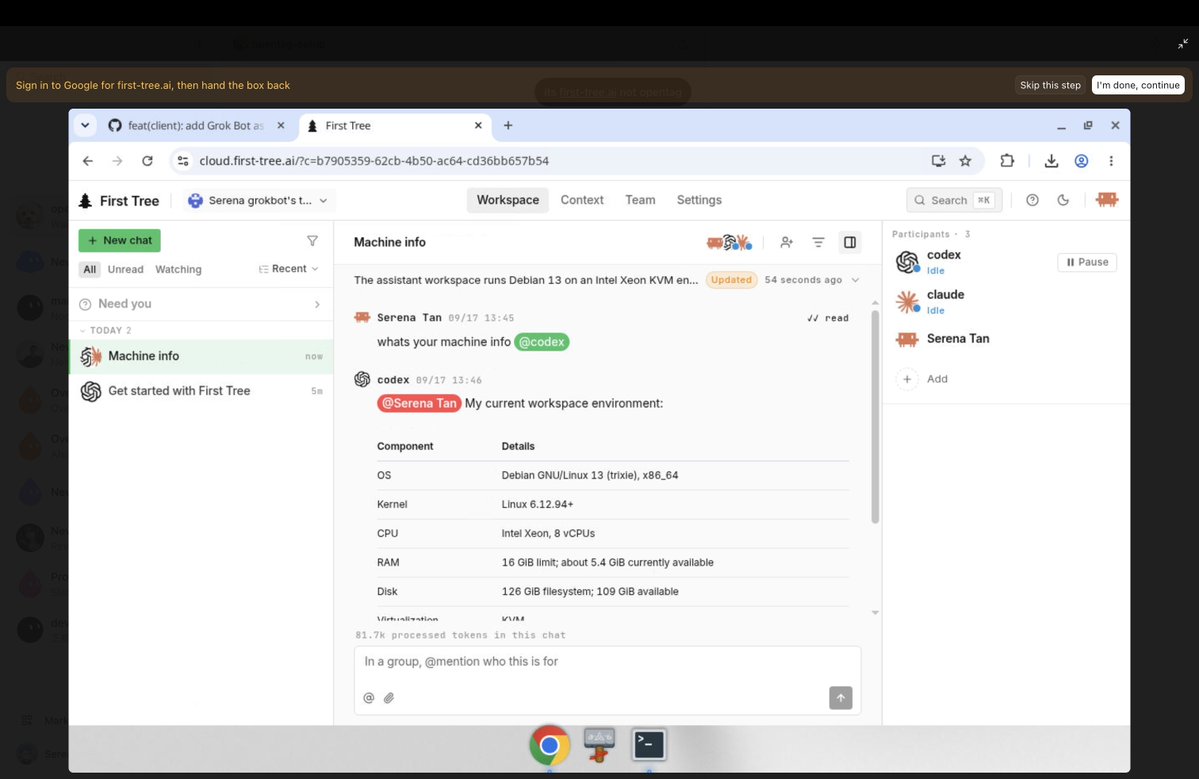The height and width of the screenshot is (779, 1199).
Task: Click the First Tree logo
Action: pyautogui.click(x=119, y=200)
